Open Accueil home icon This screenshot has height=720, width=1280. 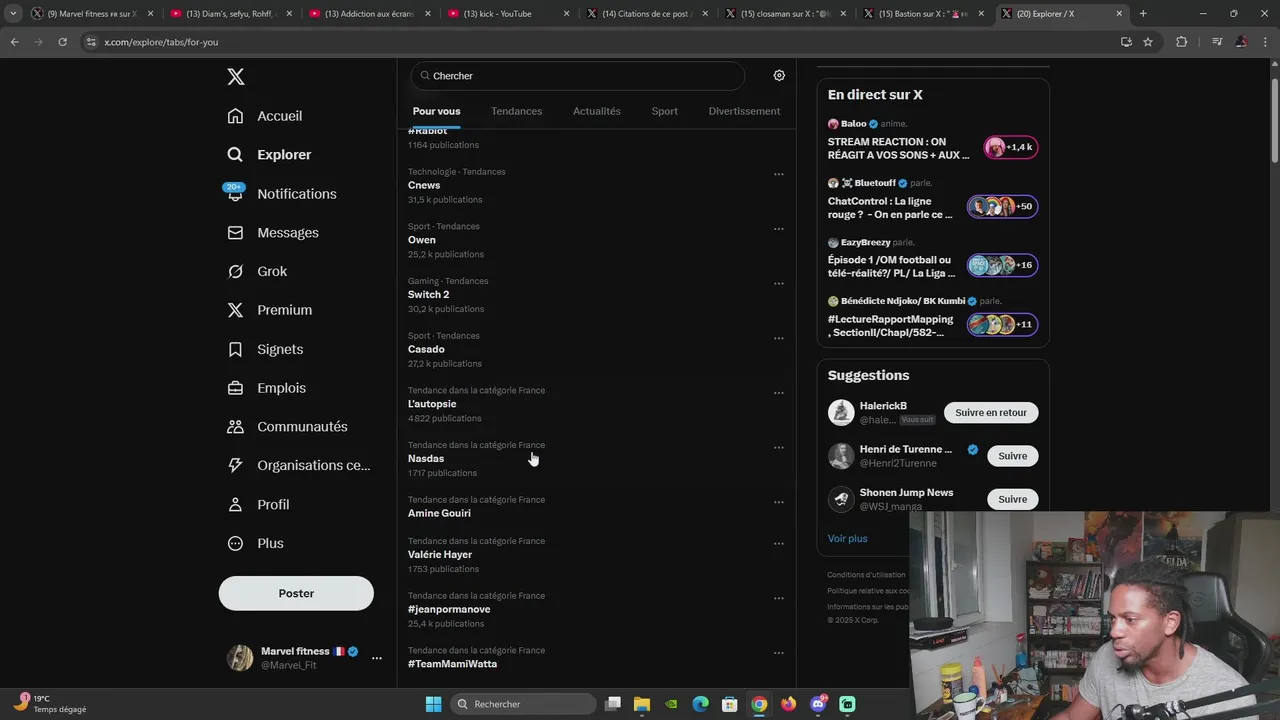tap(235, 116)
